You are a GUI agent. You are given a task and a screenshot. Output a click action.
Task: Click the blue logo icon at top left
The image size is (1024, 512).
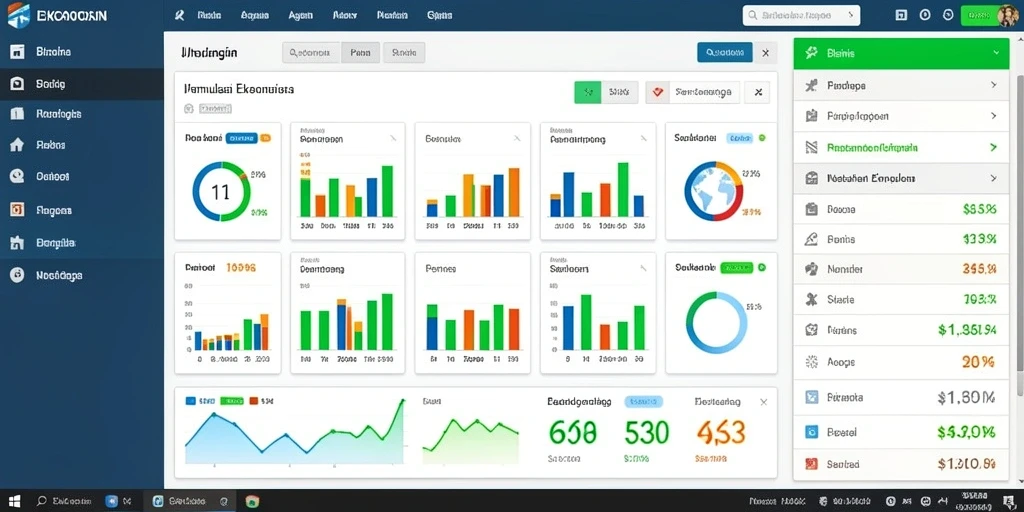[18, 16]
